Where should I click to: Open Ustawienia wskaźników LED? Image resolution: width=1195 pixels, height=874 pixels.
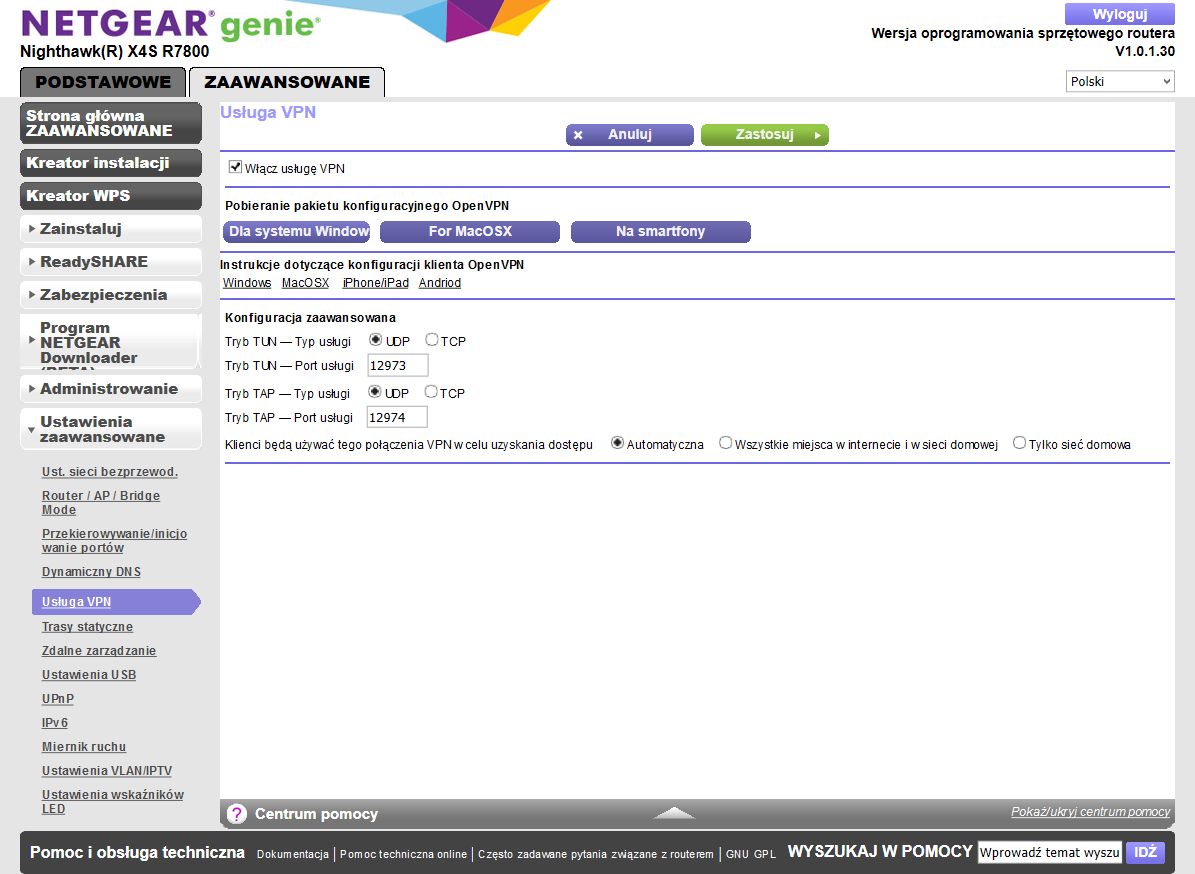(x=113, y=802)
